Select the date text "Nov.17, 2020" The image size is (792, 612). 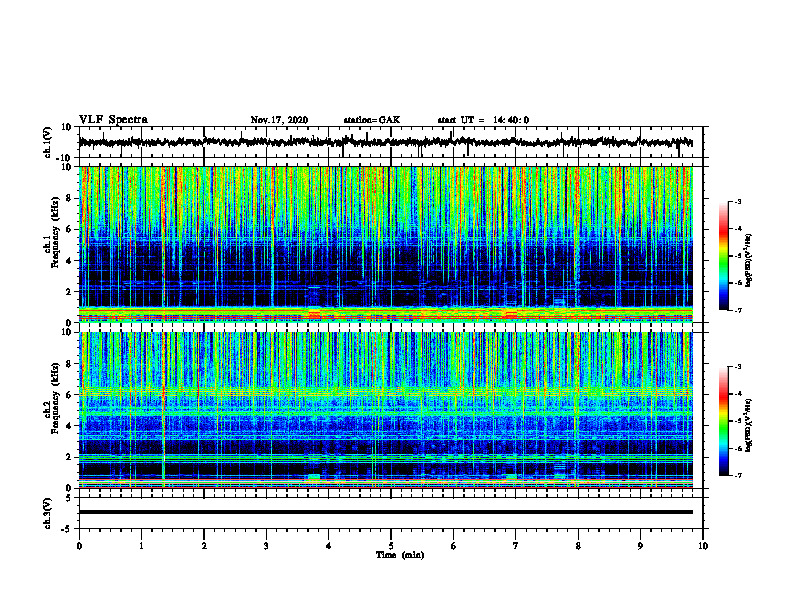click(x=279, y=120)
